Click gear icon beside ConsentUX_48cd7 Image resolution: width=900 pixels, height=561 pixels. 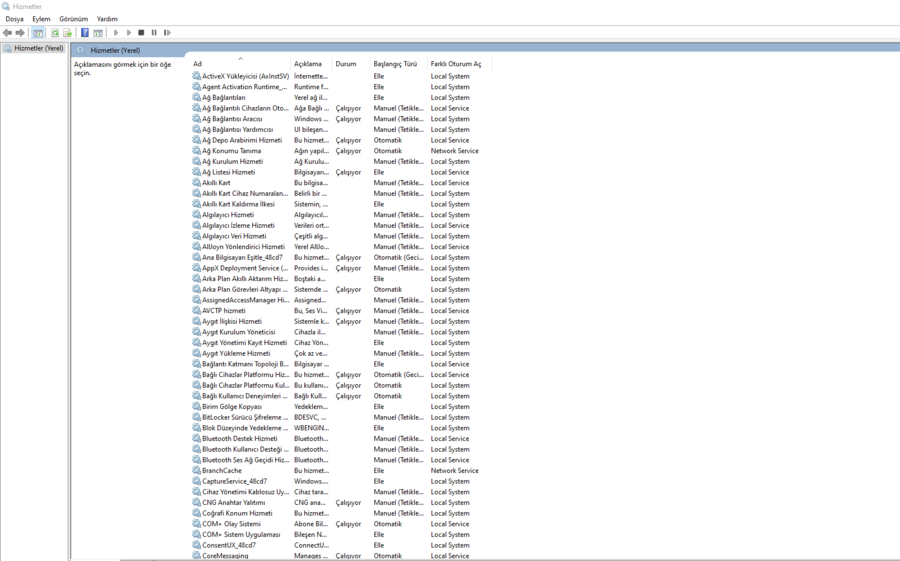click(196, 545)
